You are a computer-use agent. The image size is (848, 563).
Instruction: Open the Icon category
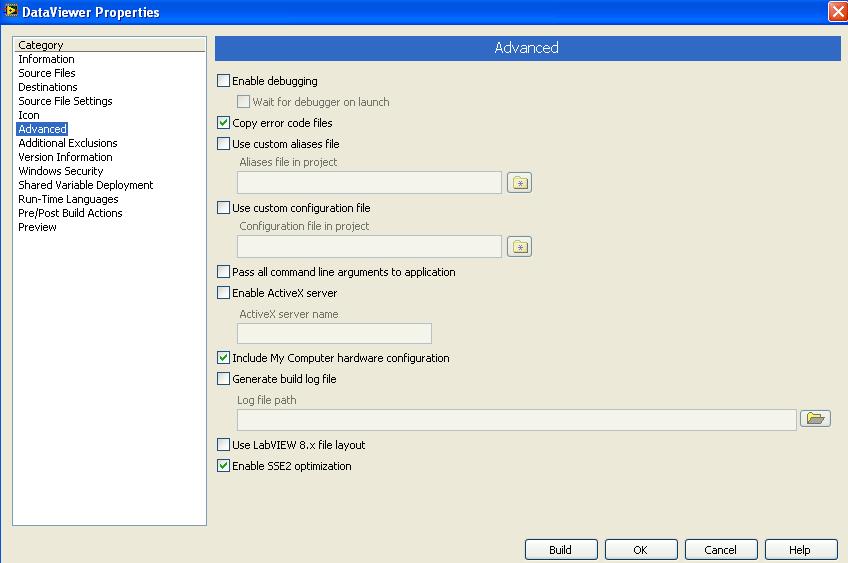click(29, 115)
